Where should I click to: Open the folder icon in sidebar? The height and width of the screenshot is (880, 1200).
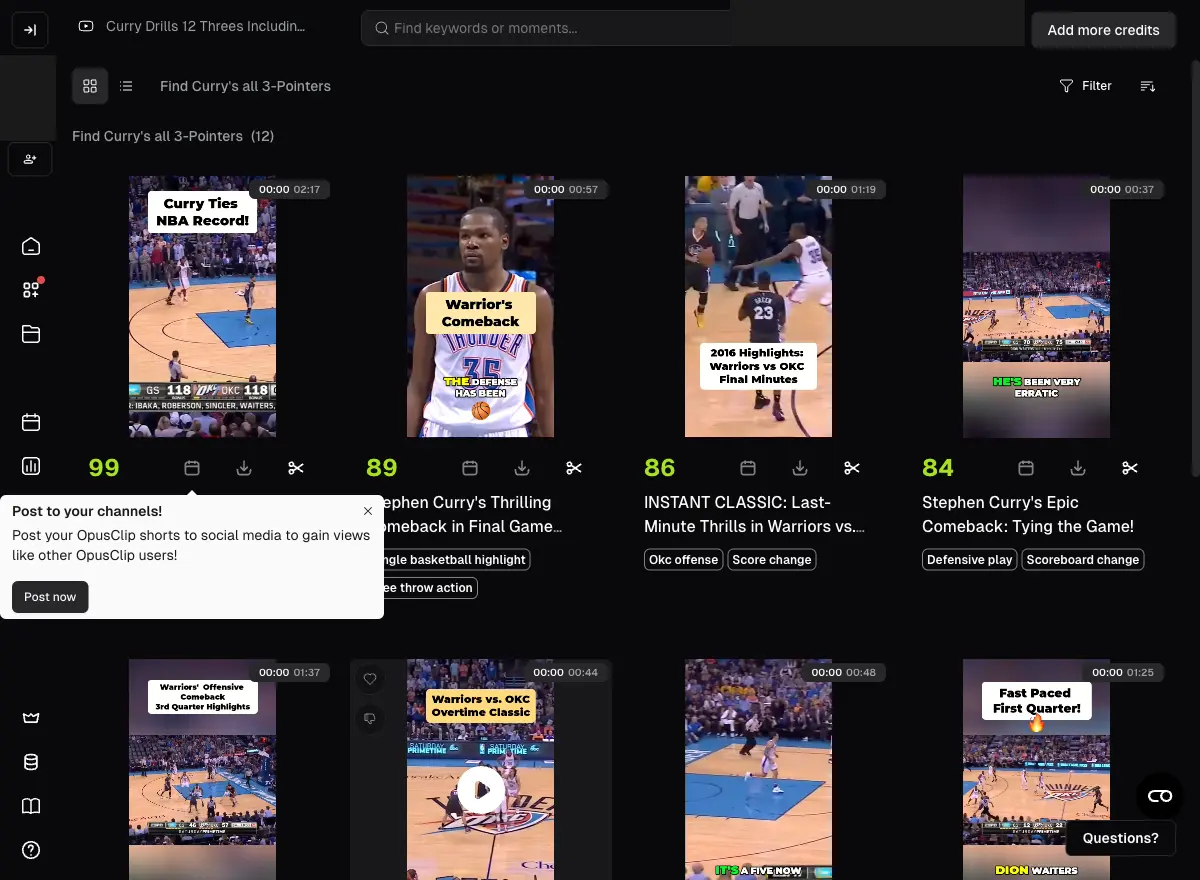[x=31, y=334]
